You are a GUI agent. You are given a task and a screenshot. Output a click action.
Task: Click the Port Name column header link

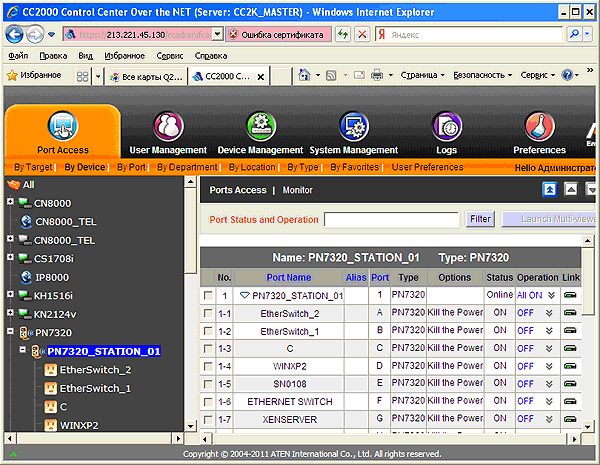[288, 277]
